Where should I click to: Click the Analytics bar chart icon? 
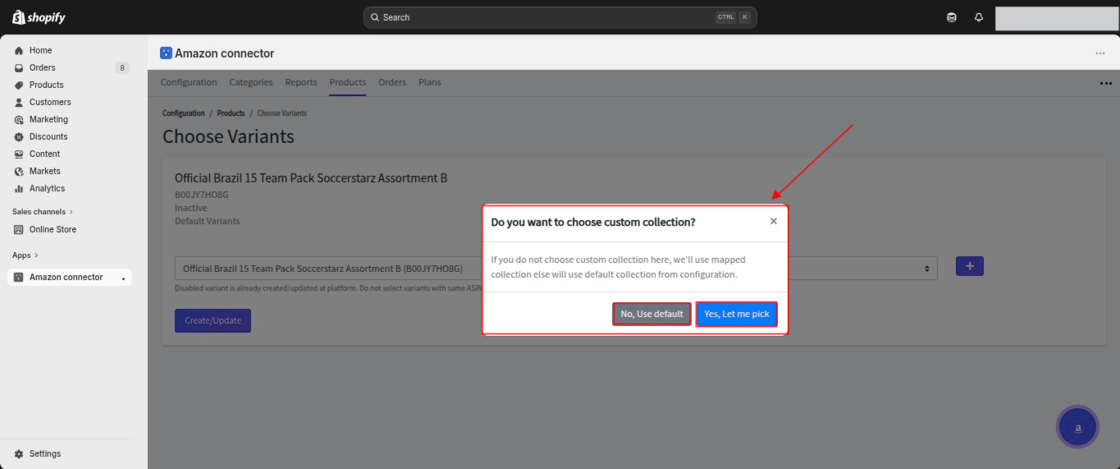coord(19,188)
